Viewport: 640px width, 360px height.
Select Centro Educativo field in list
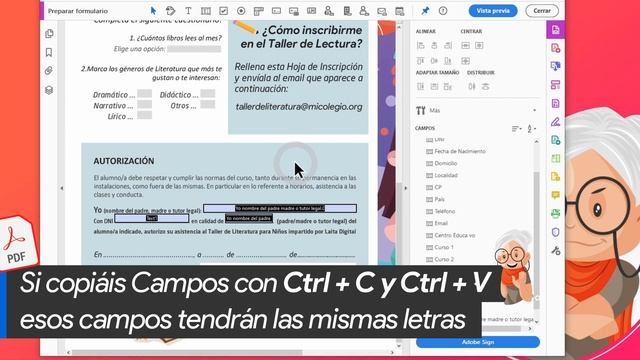(x=454, y=236)
